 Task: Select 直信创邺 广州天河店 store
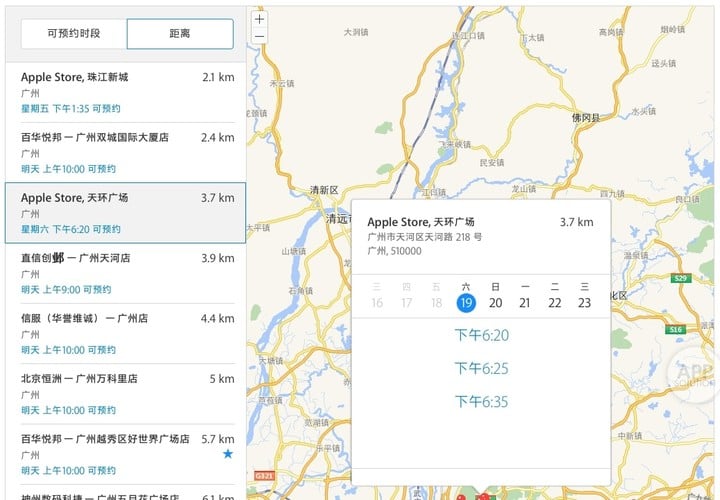tap(125, 273)
